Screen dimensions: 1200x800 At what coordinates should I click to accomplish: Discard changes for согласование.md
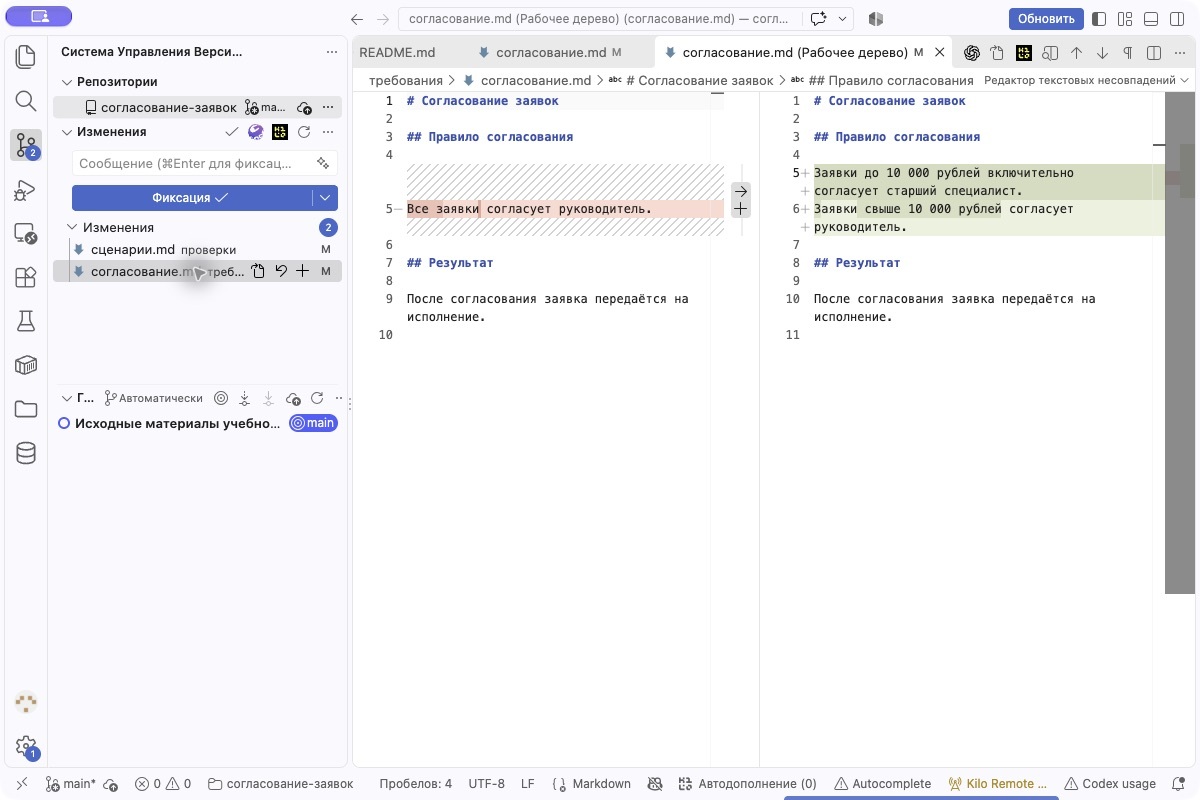(x=281, y=271)
